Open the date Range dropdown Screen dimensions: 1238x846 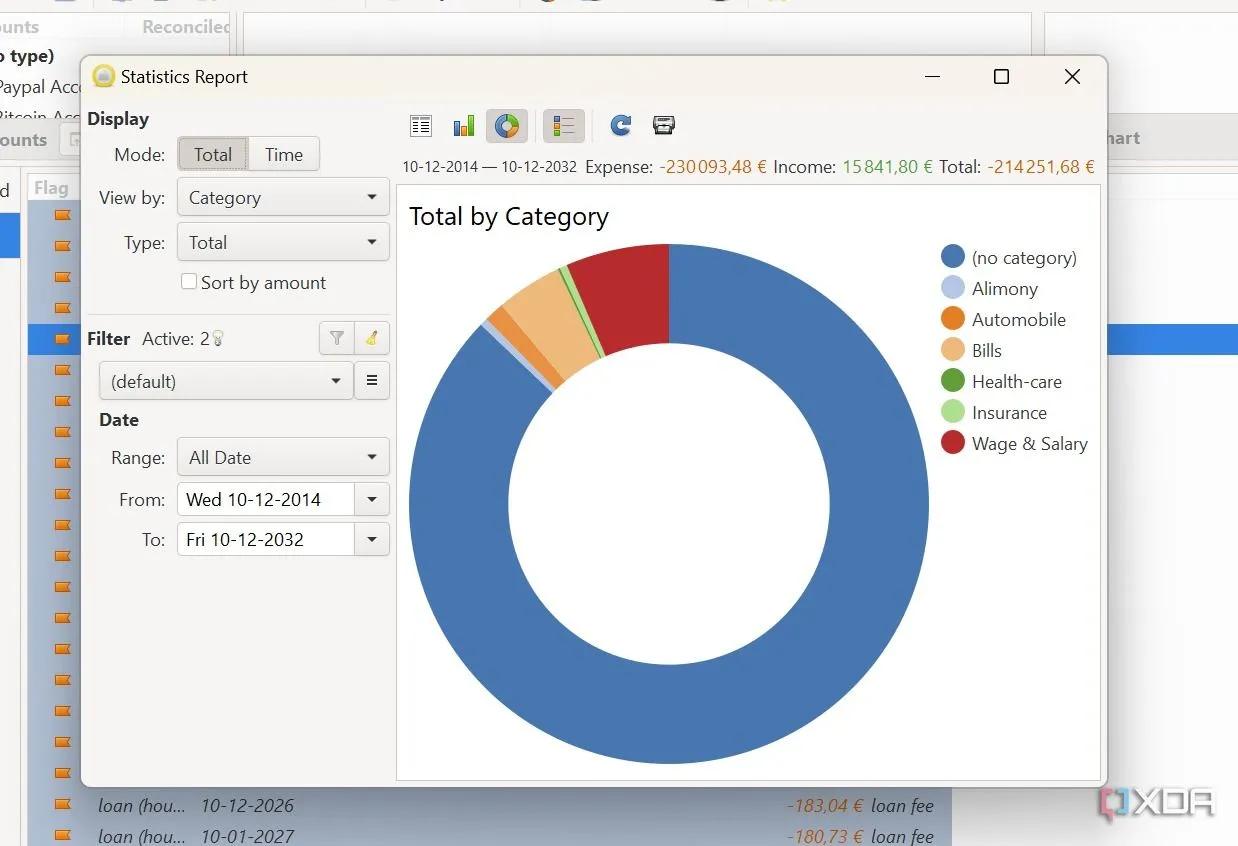click(x=283, y=458)
